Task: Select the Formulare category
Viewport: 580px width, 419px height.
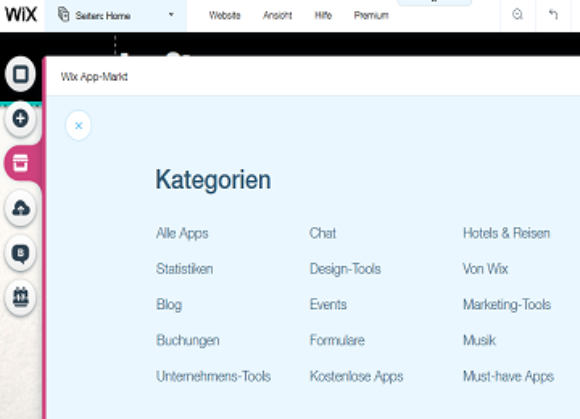Action: [337, 340]
